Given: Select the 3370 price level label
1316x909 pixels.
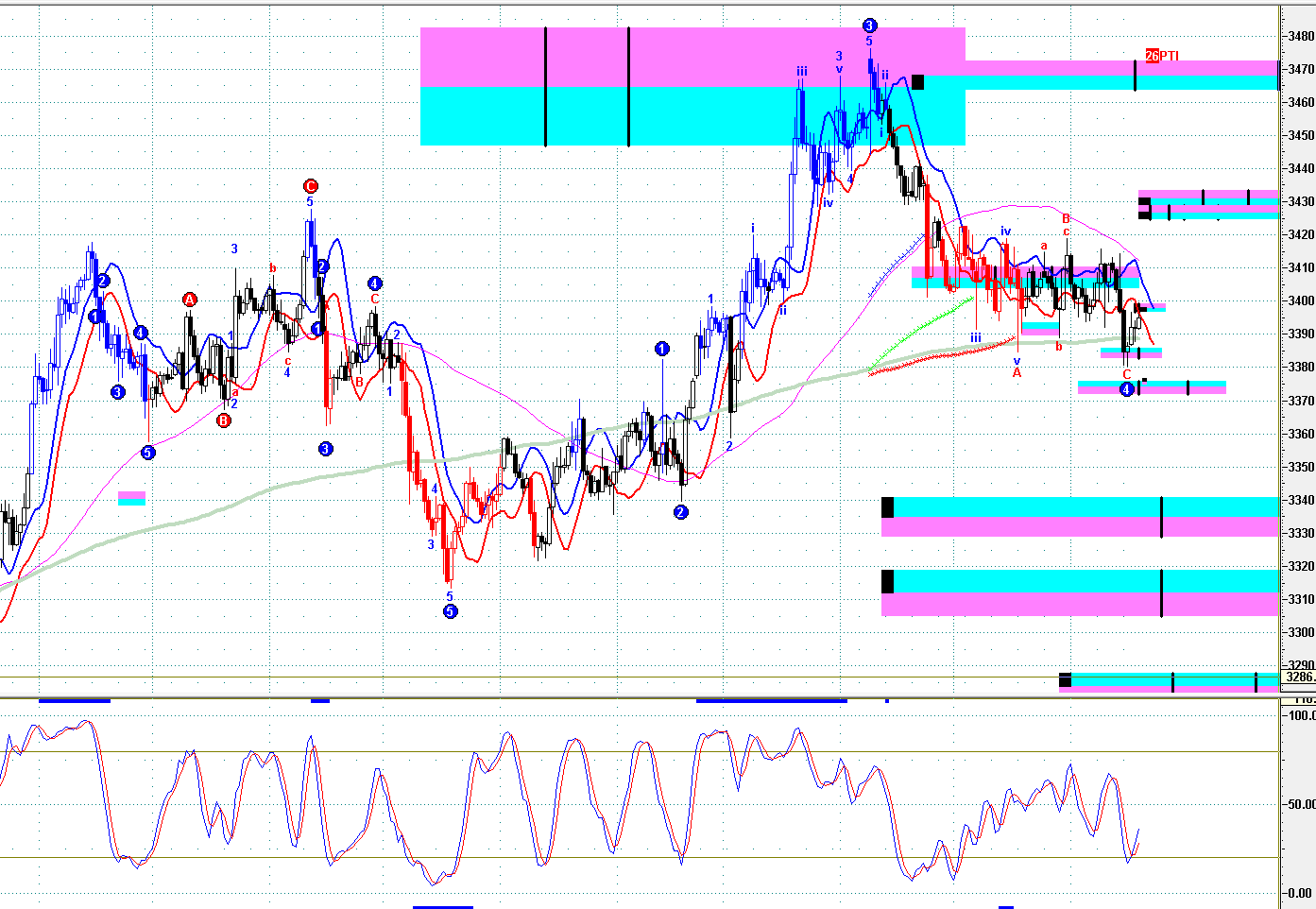Looking at the screenshot, I should coord(1301,401).
